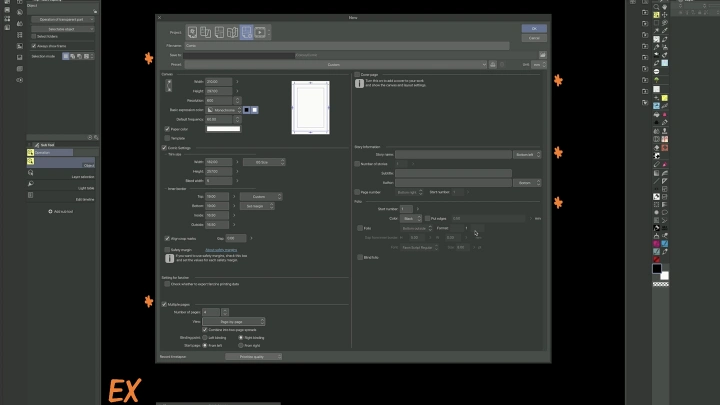Select the Right binding radio button
Viewport: 720px width, 405px height.
coord(241,338)
